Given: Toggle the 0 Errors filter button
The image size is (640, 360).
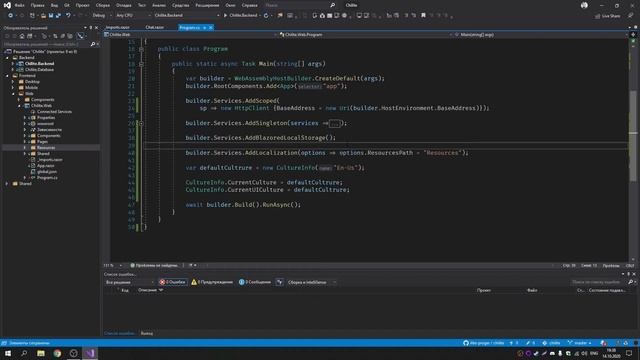Looking at the screenshot, I should click(173, 282).
